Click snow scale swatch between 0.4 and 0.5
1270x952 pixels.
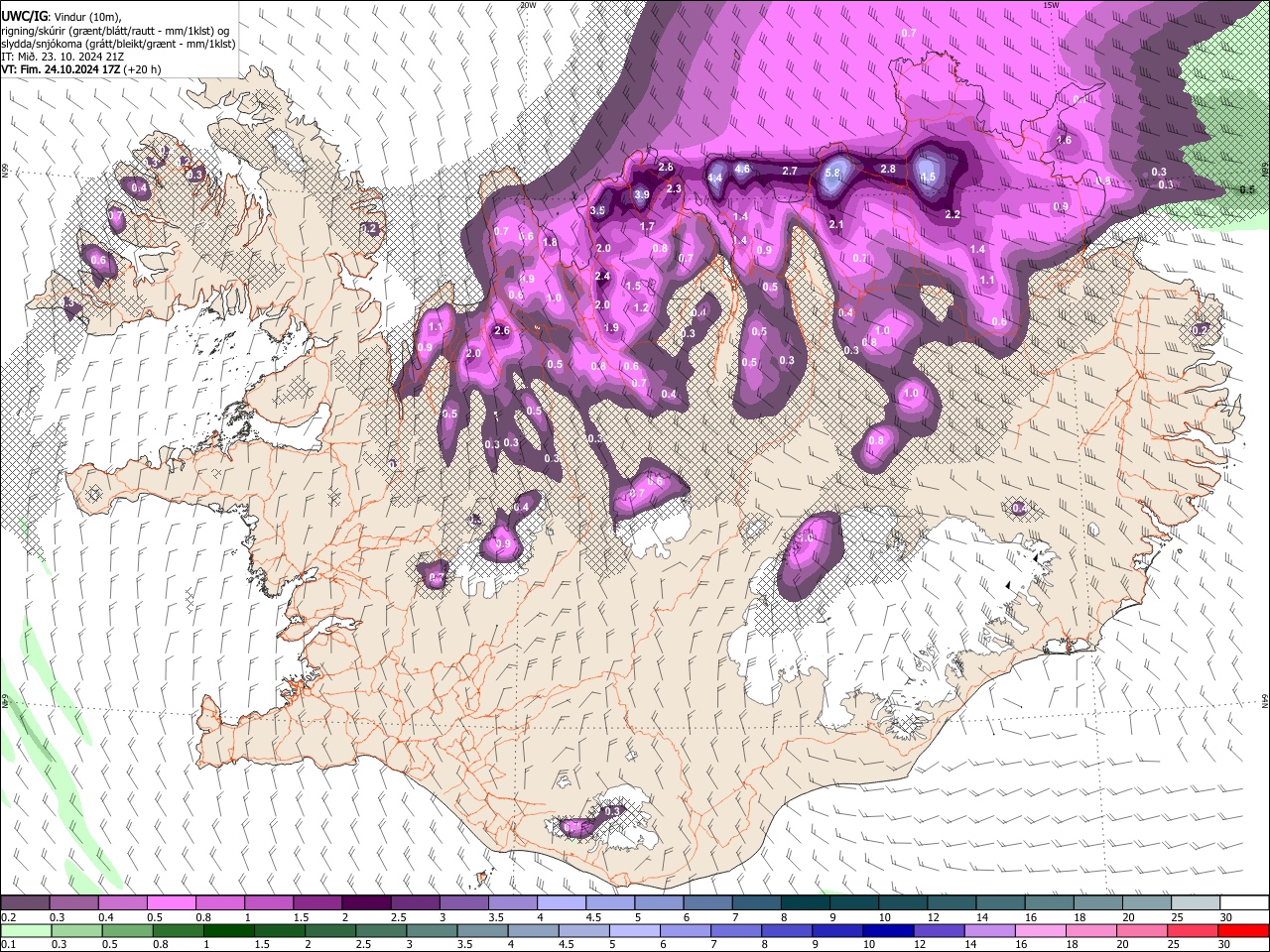pyautogui.click(x=122, y=902)
